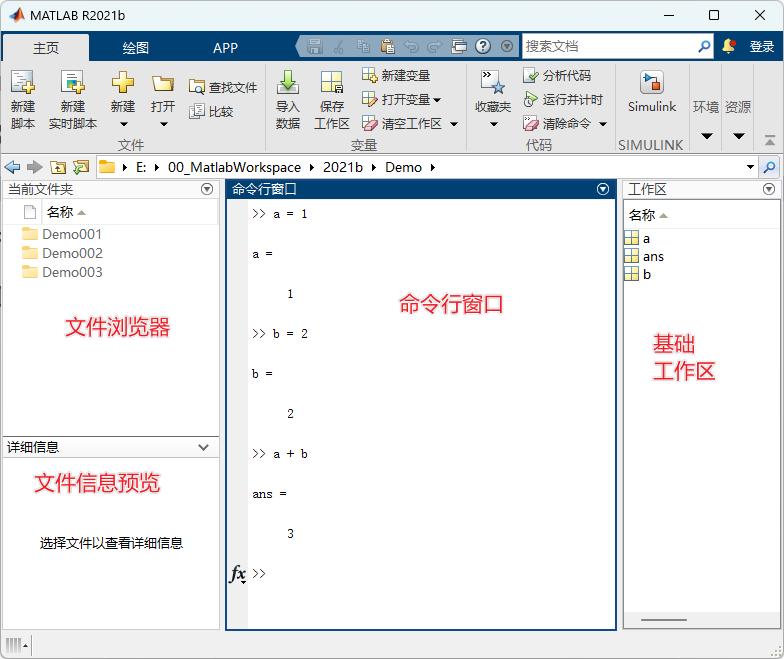Expand the 清除命令 dropdown arrow
The image size is (784, 659).
(x=603, y=124)
